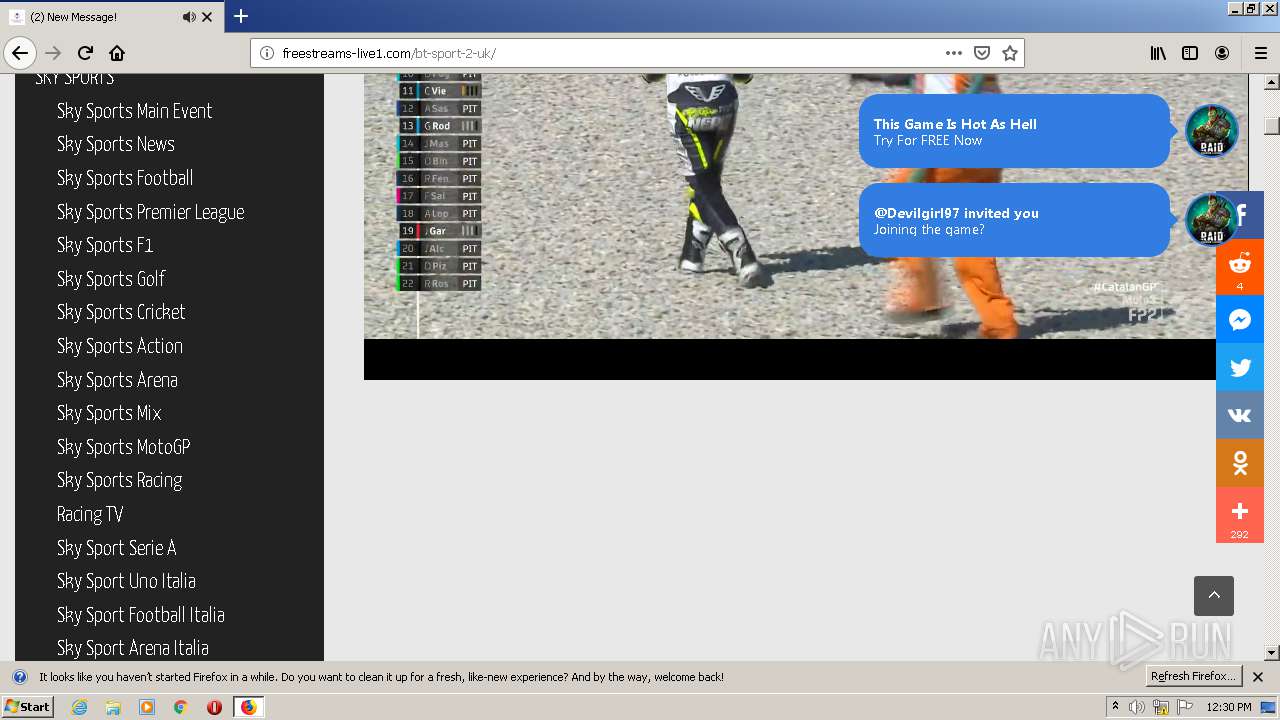Click the RAID avatar beside the Try For FREE ad

[x=1211, y=131]
